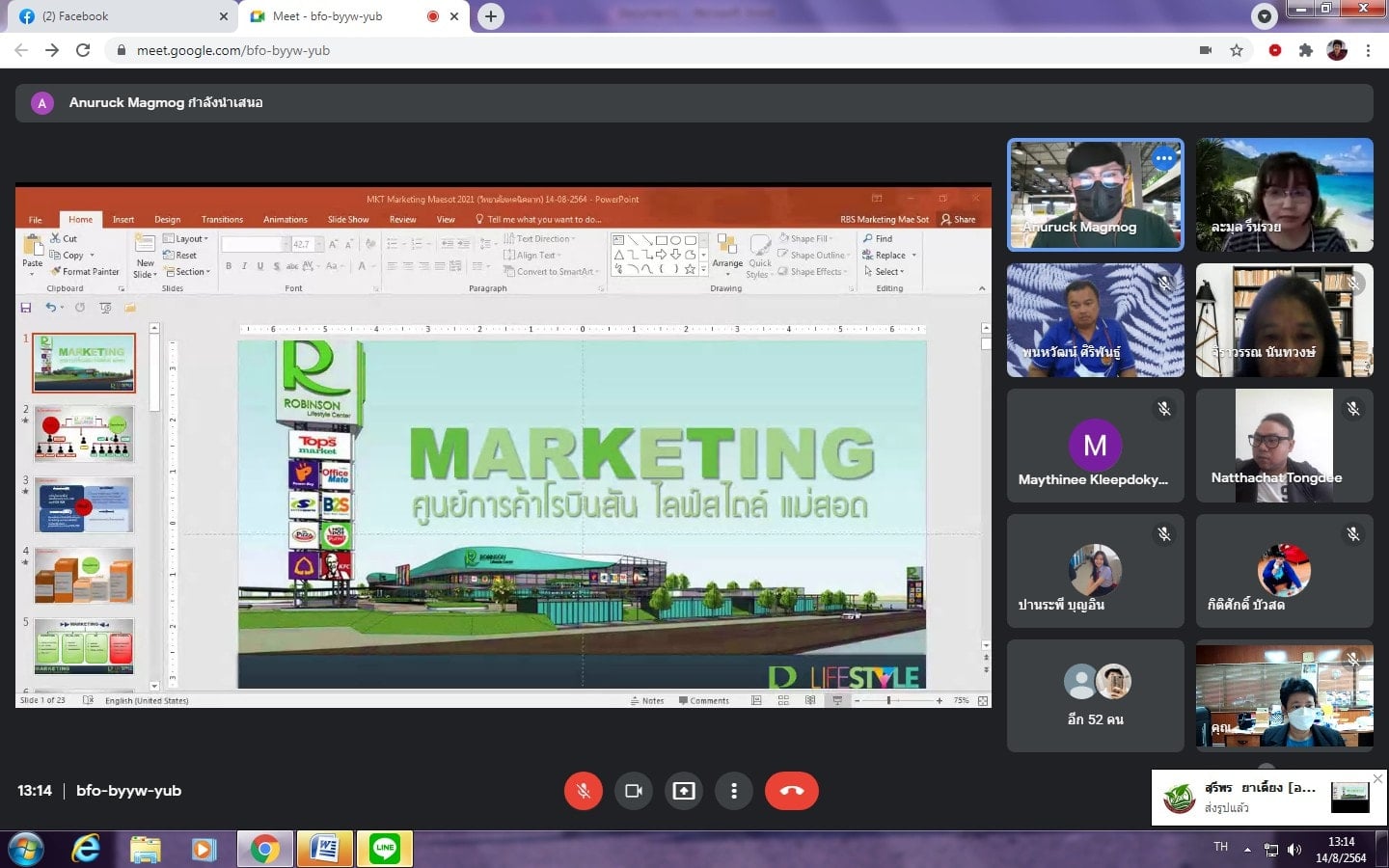Open the Arrange dropdown
Screen dimensions: 1389x868
click(727, 254)
